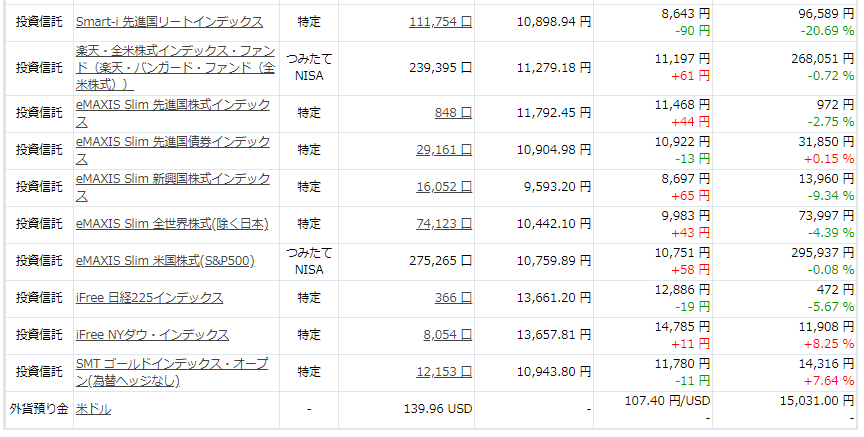
Task: Open iFree NYダウ・インデックス fund link
Action: 152,335
